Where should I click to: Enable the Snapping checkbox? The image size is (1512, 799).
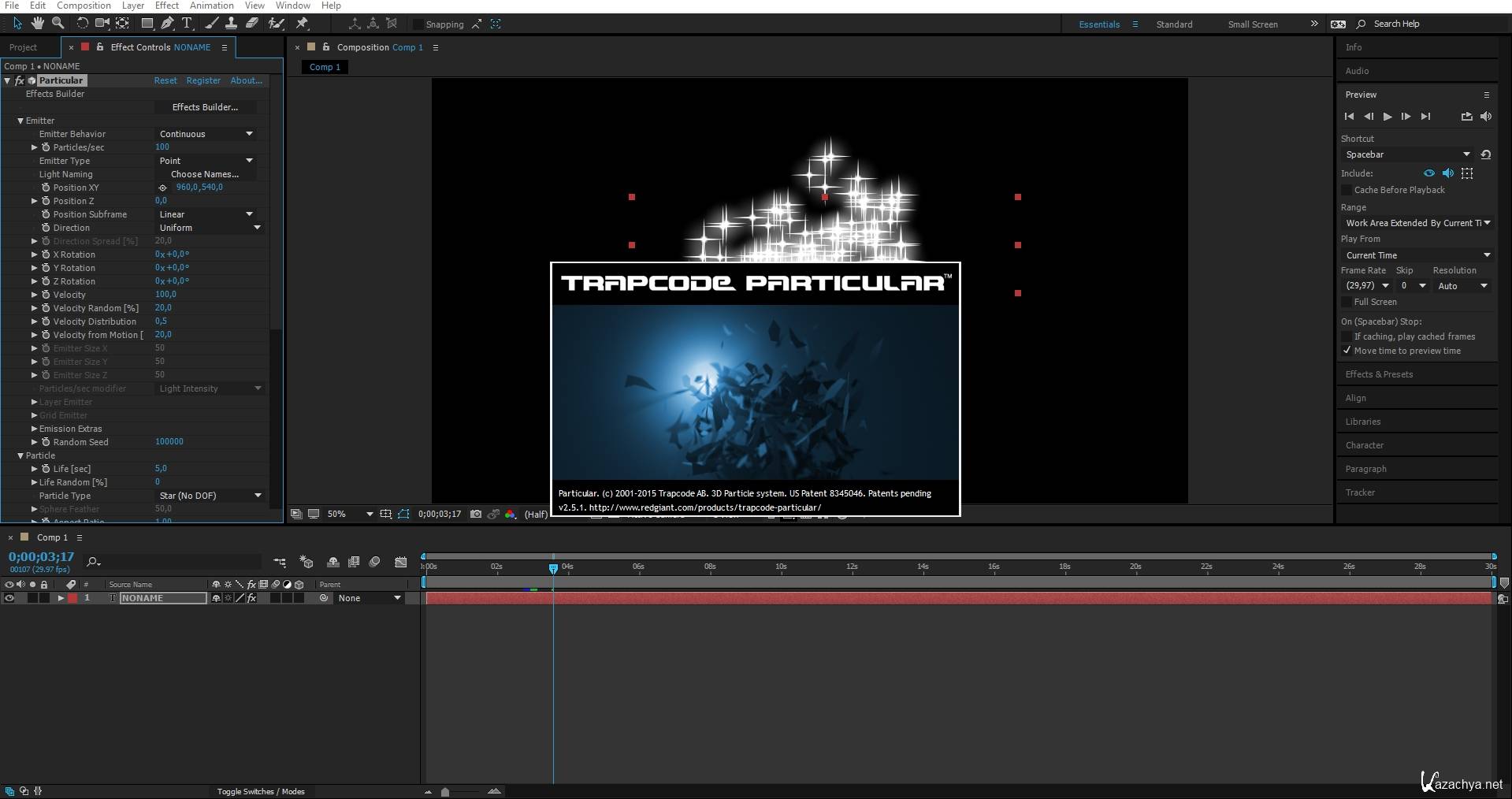click(x=418, y=24)
